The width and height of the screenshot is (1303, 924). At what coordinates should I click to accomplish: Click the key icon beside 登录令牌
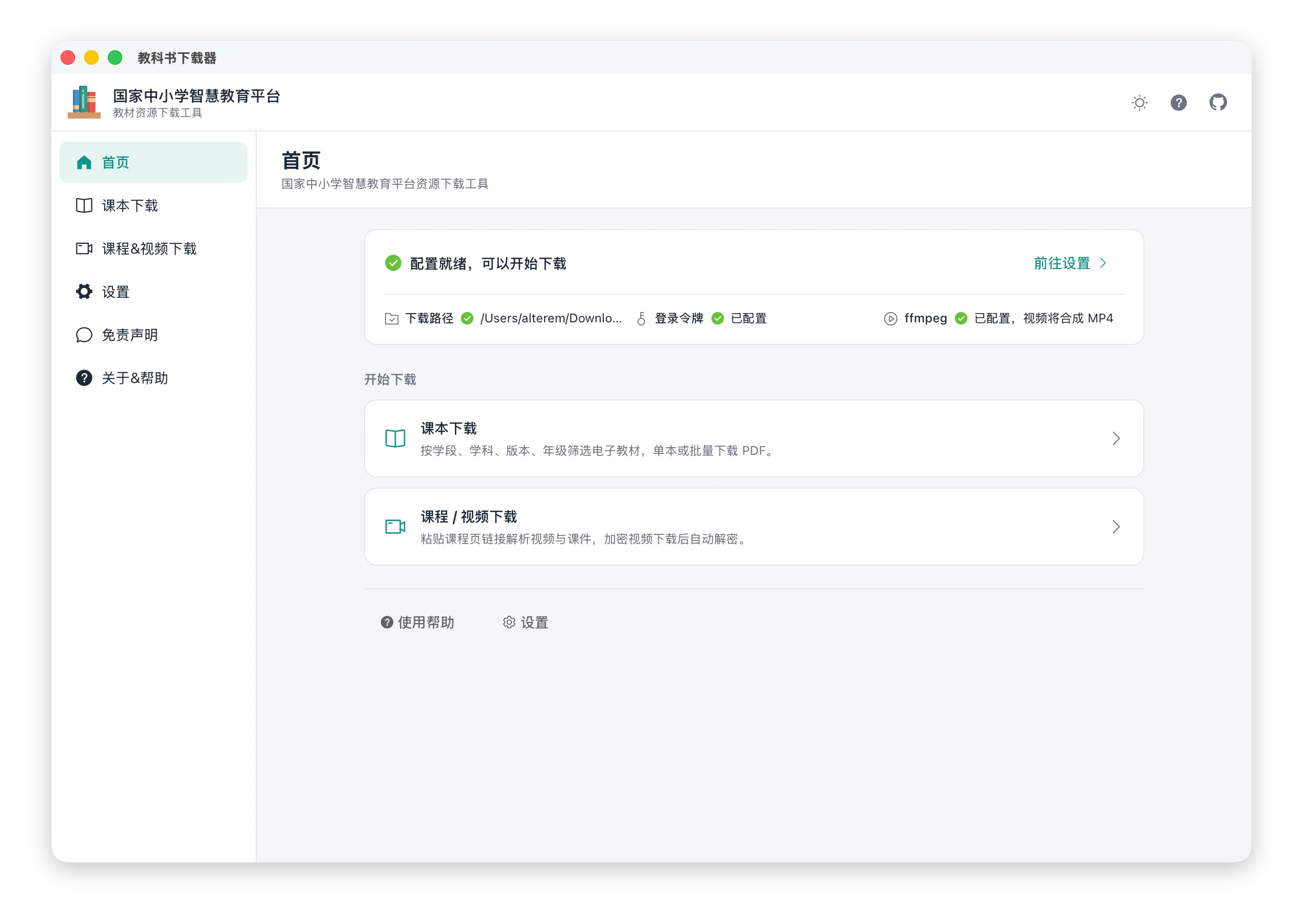click(x=641, y=319)
